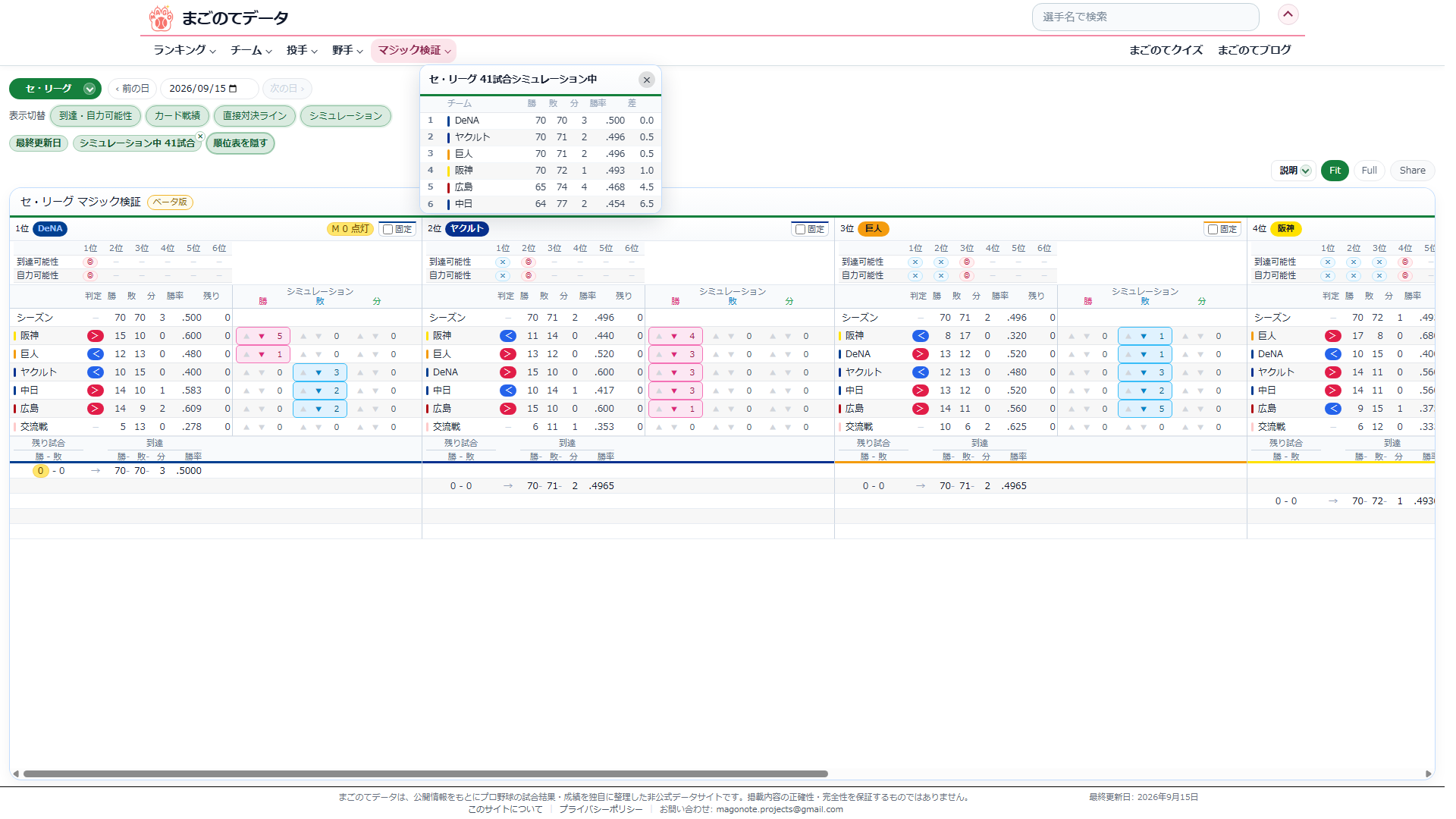Click the red > badge for DeNA in ヤクルト panel
Screen dimensions: 1456x819
pyautogui.click(x=507, y=372)
